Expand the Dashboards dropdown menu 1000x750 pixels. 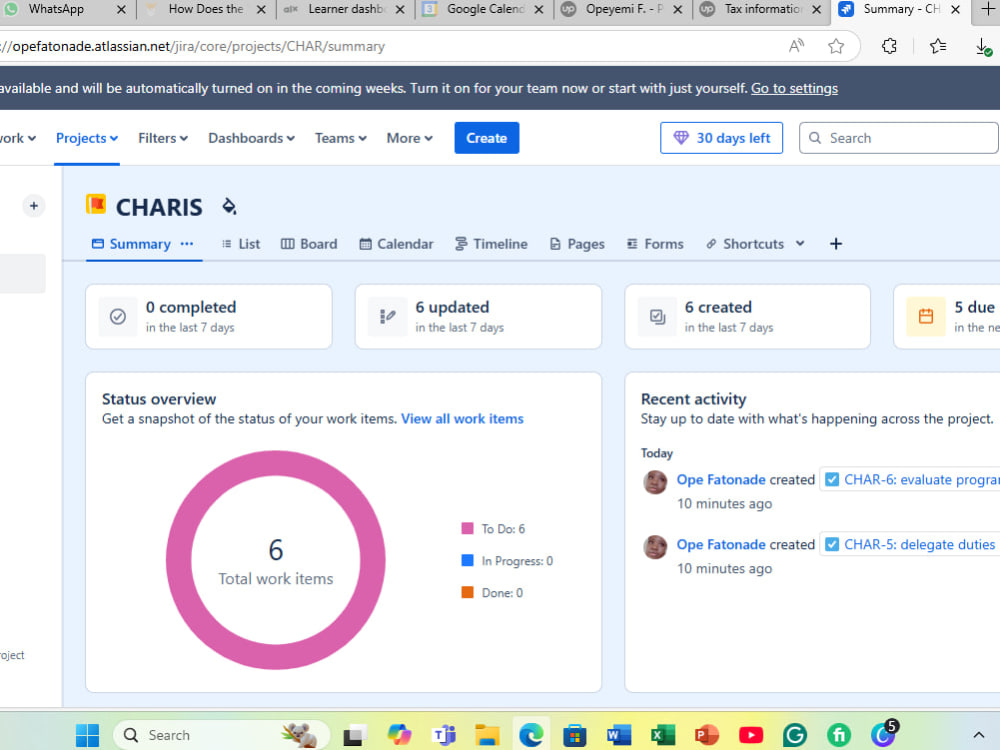[251, 138]
